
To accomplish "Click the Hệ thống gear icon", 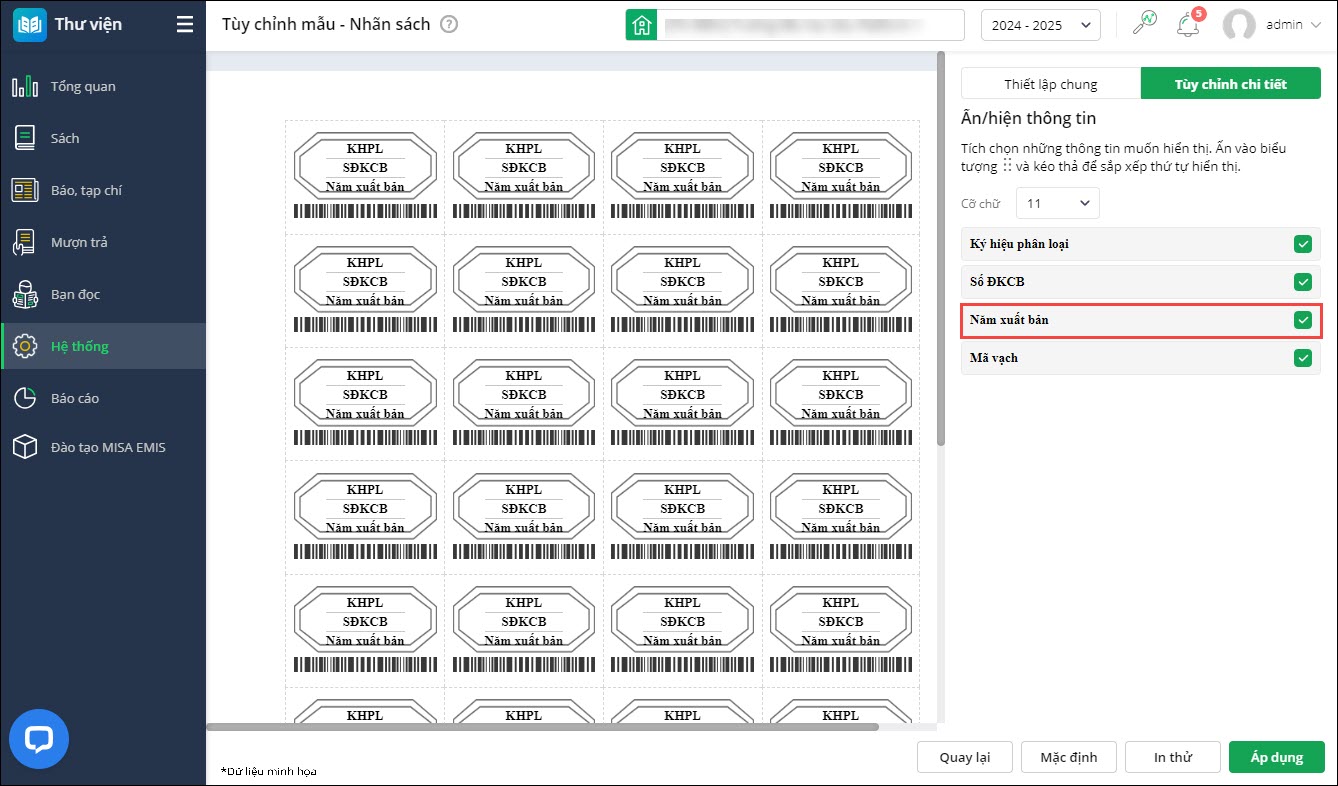I will (x=25, y=346).
